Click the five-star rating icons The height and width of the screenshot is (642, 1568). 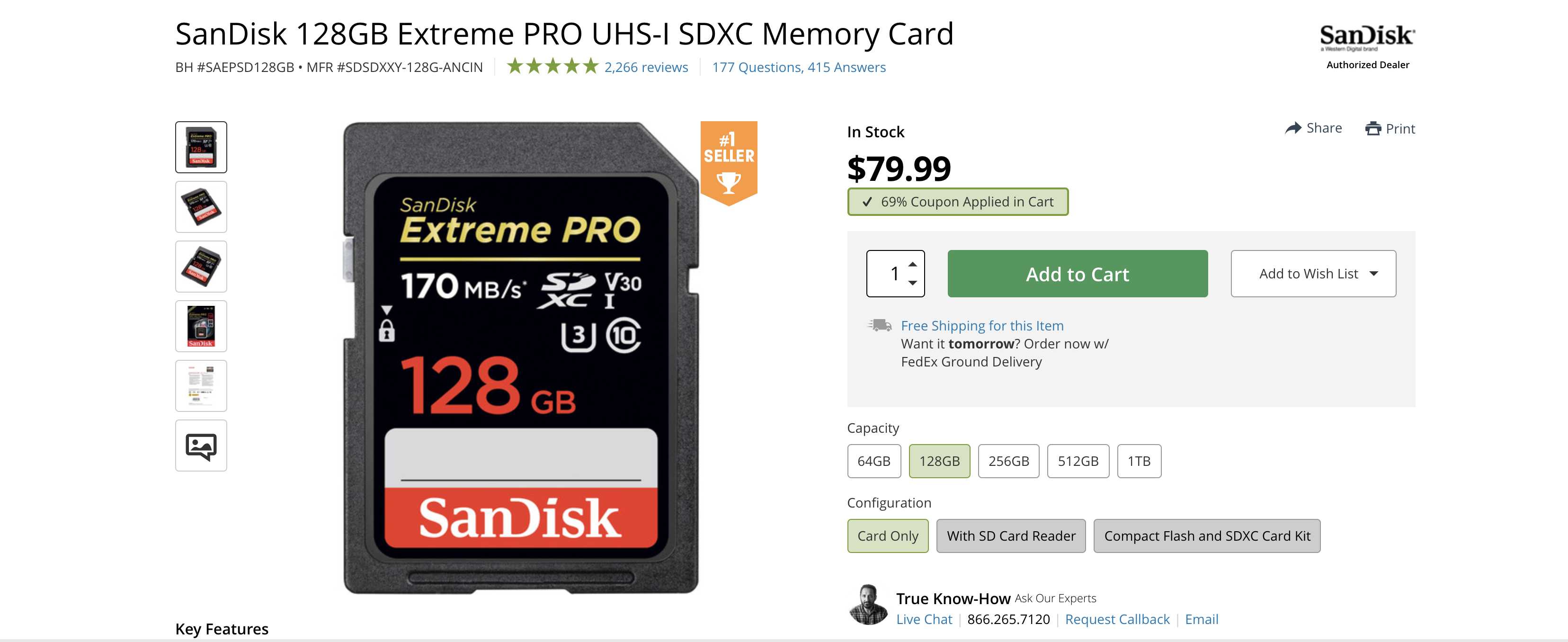pos(552,66)
